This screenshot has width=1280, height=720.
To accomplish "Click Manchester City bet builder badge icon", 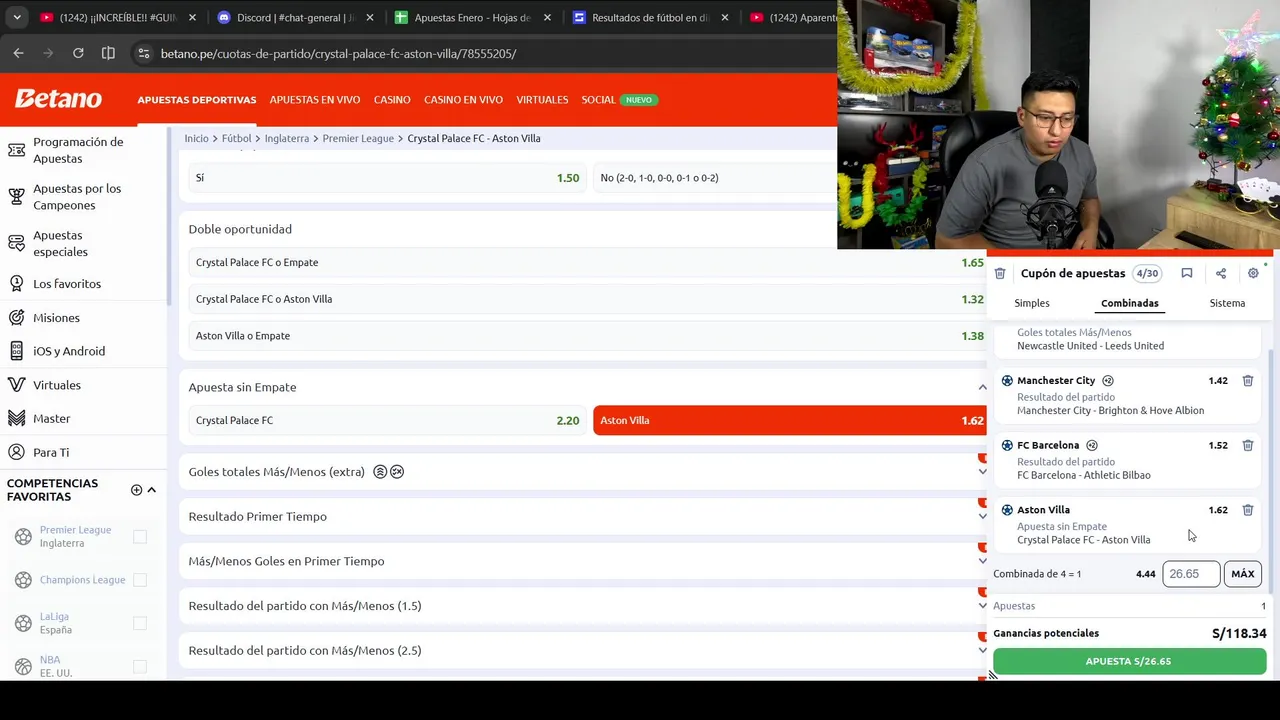I will tap(1108, 381).
